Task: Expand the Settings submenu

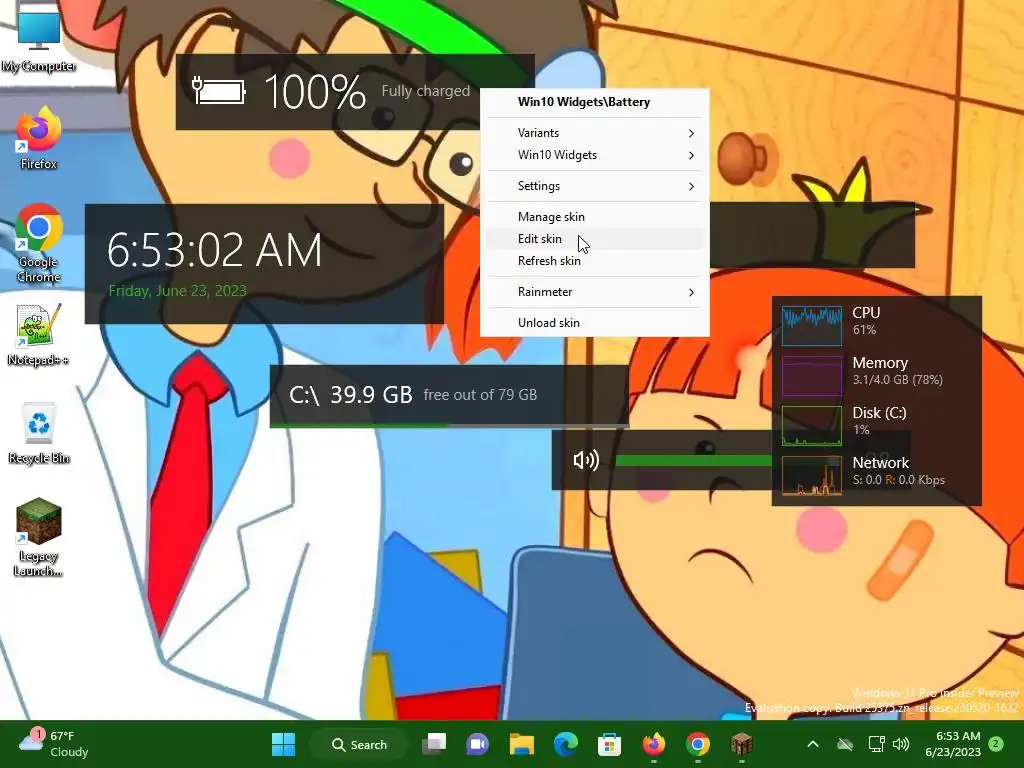Action: (594, 186)
